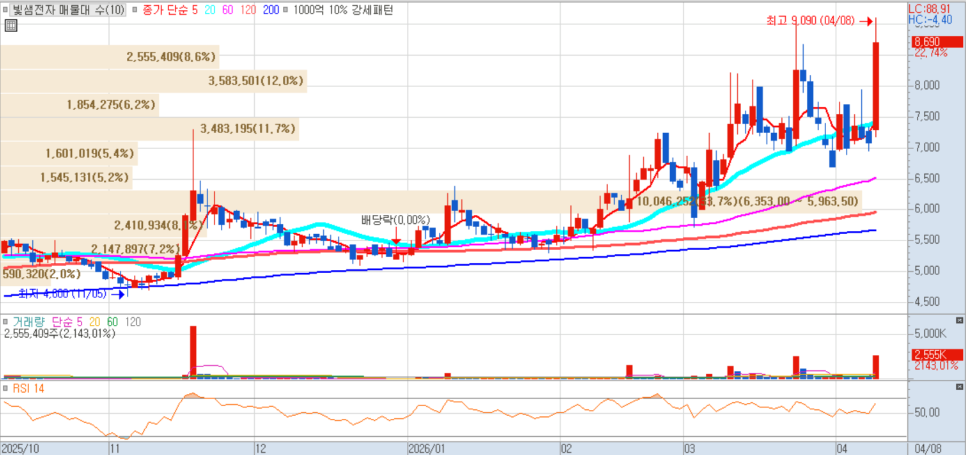Click the latest red candle on 04/08
The image size is (966, 455).
pyautogui.click(x=875, y=86)
